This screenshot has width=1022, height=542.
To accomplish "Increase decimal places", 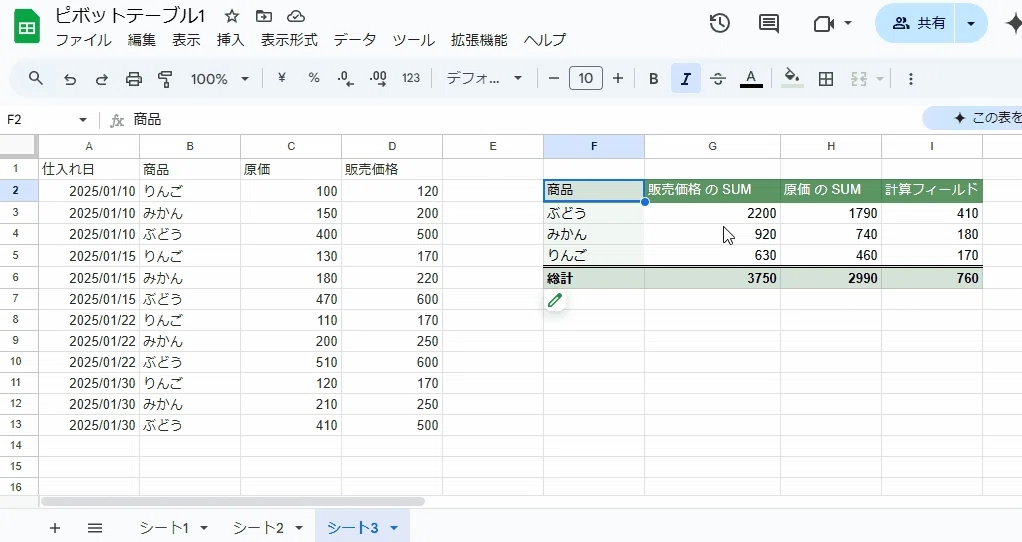I will point(378,79).
